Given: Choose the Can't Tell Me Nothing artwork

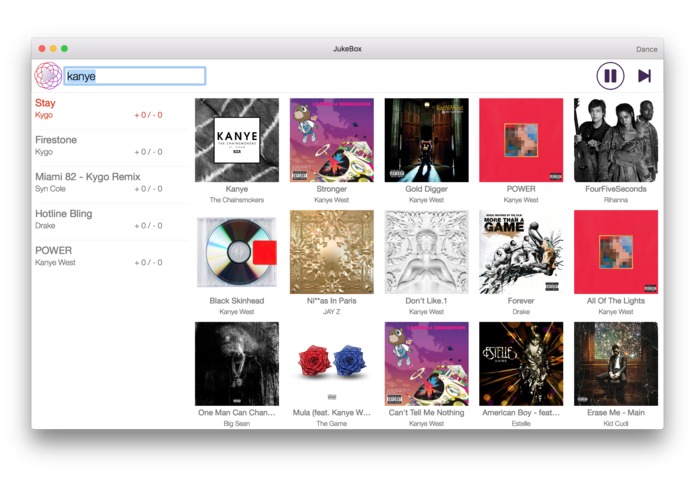Looking at the screenshot, I should (426, 364).
